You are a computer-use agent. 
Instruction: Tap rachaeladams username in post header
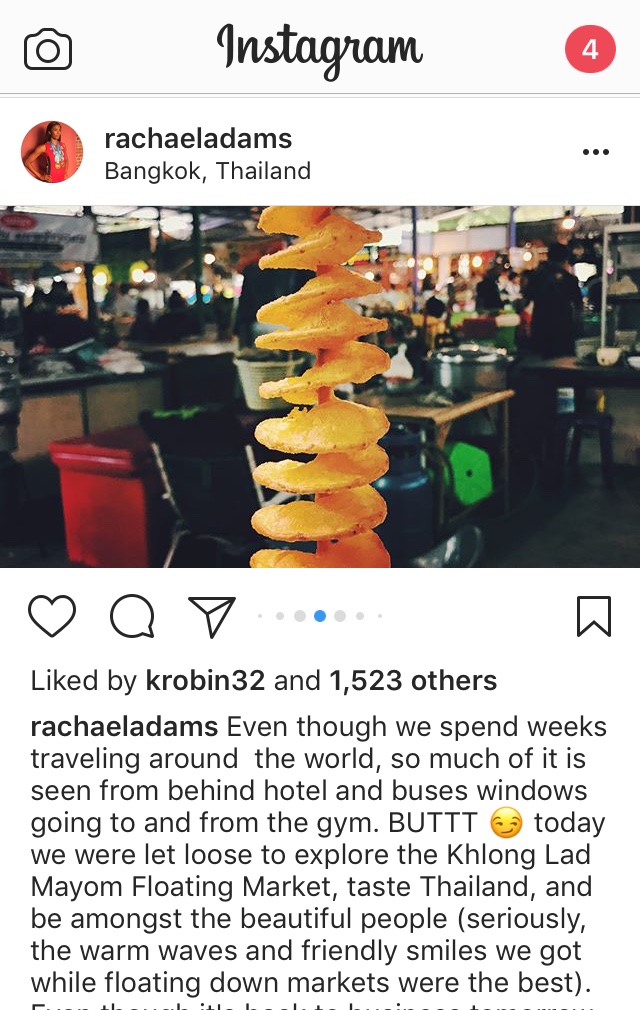[198, 138]
